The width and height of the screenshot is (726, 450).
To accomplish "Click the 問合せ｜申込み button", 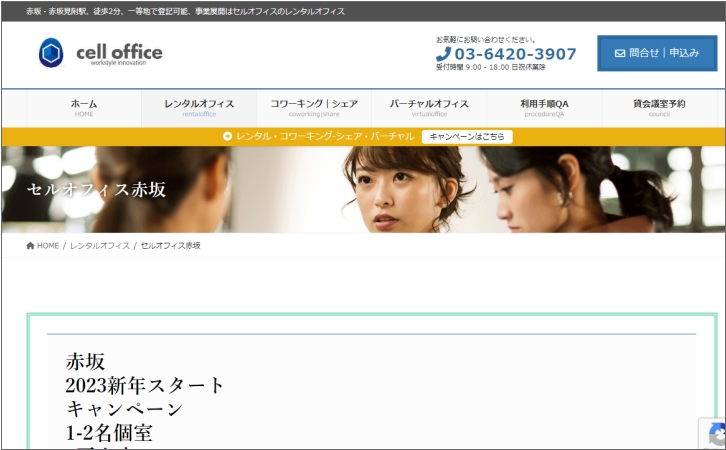I will [x=657, y=53].
